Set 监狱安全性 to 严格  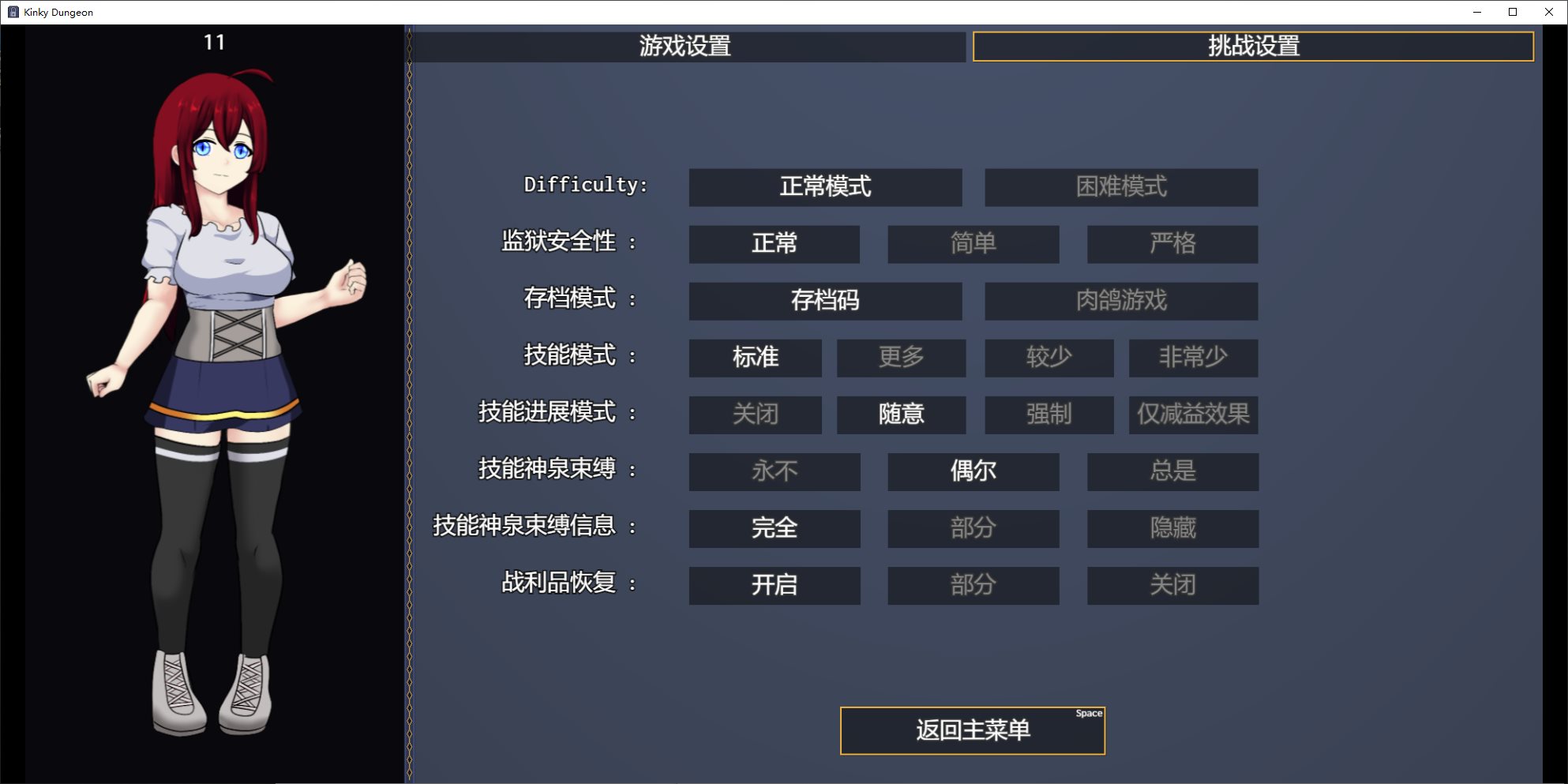(x=1172, y=244)
